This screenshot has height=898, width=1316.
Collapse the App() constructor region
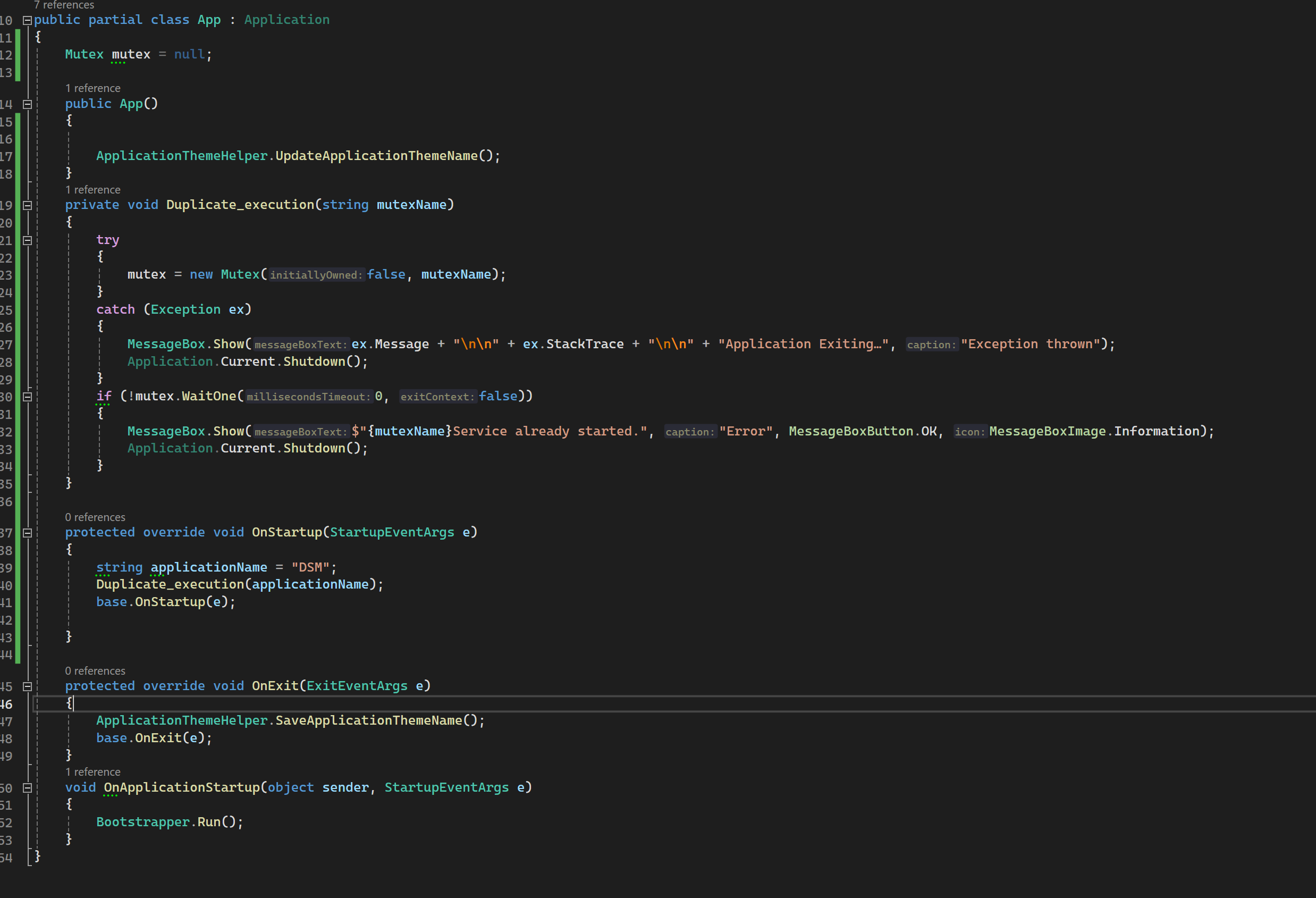coord(27,104)
